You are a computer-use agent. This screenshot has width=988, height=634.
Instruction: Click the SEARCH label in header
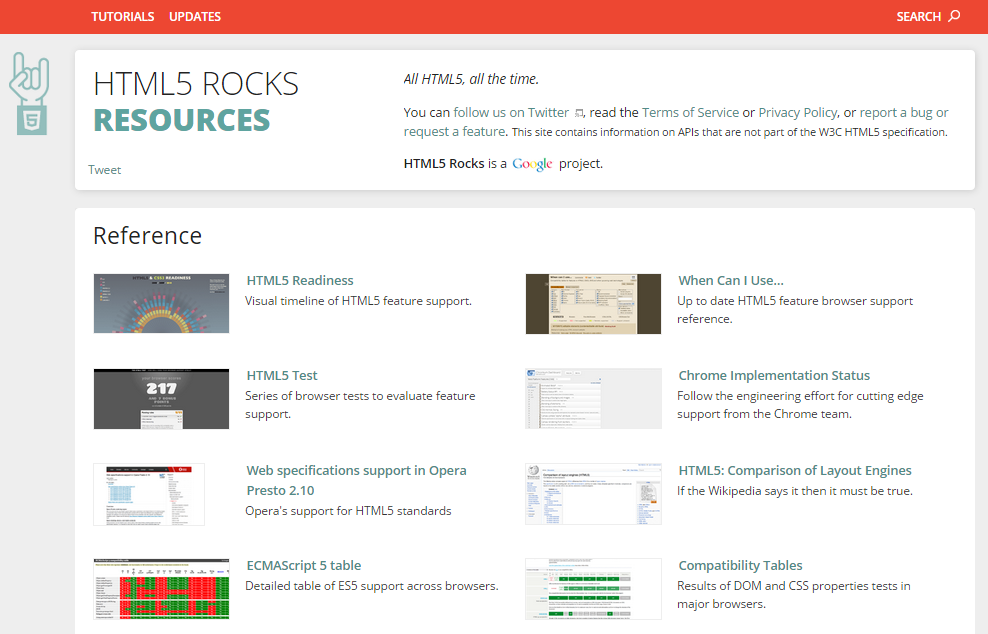click(x=919, y=16)
